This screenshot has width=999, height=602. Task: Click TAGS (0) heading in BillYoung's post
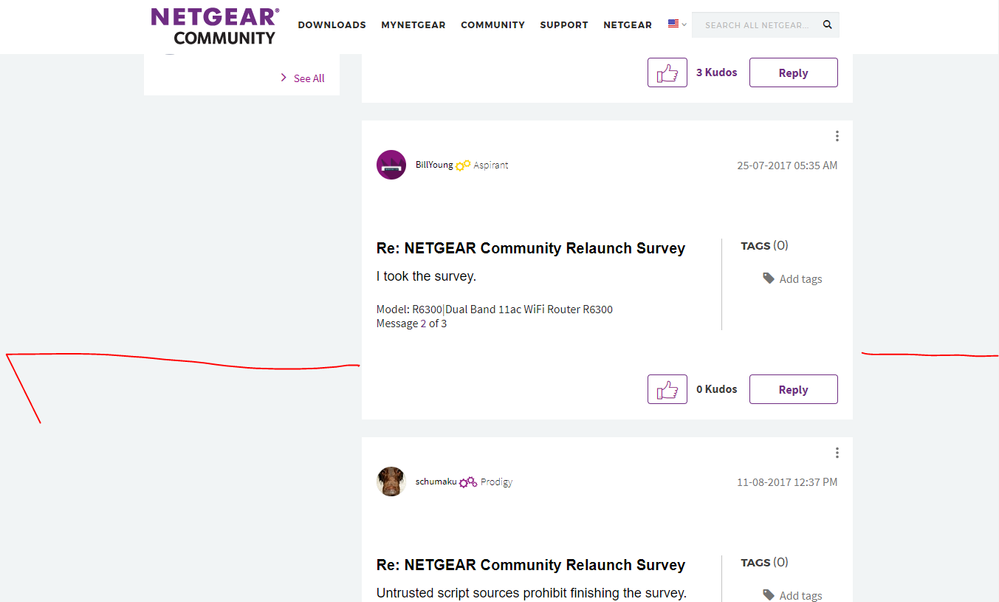(x=764, y=246)
